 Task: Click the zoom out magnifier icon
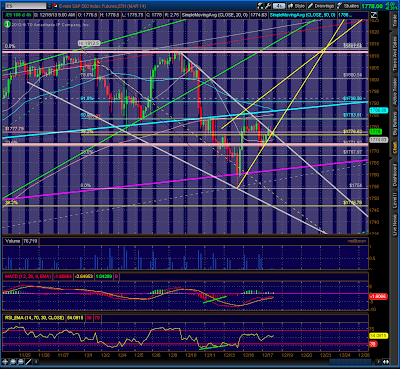[20, 362]
